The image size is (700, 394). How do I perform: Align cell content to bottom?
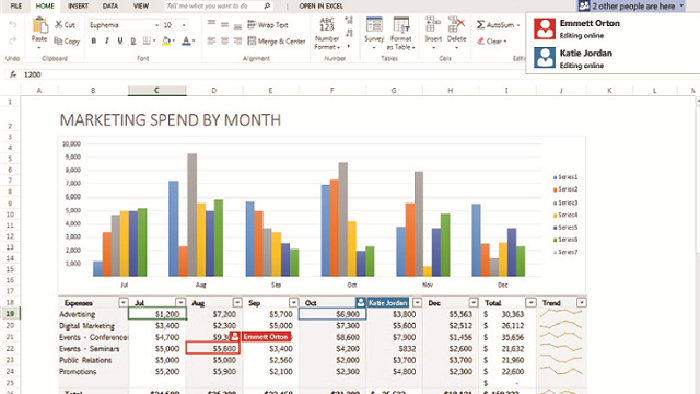coord(238,26)
